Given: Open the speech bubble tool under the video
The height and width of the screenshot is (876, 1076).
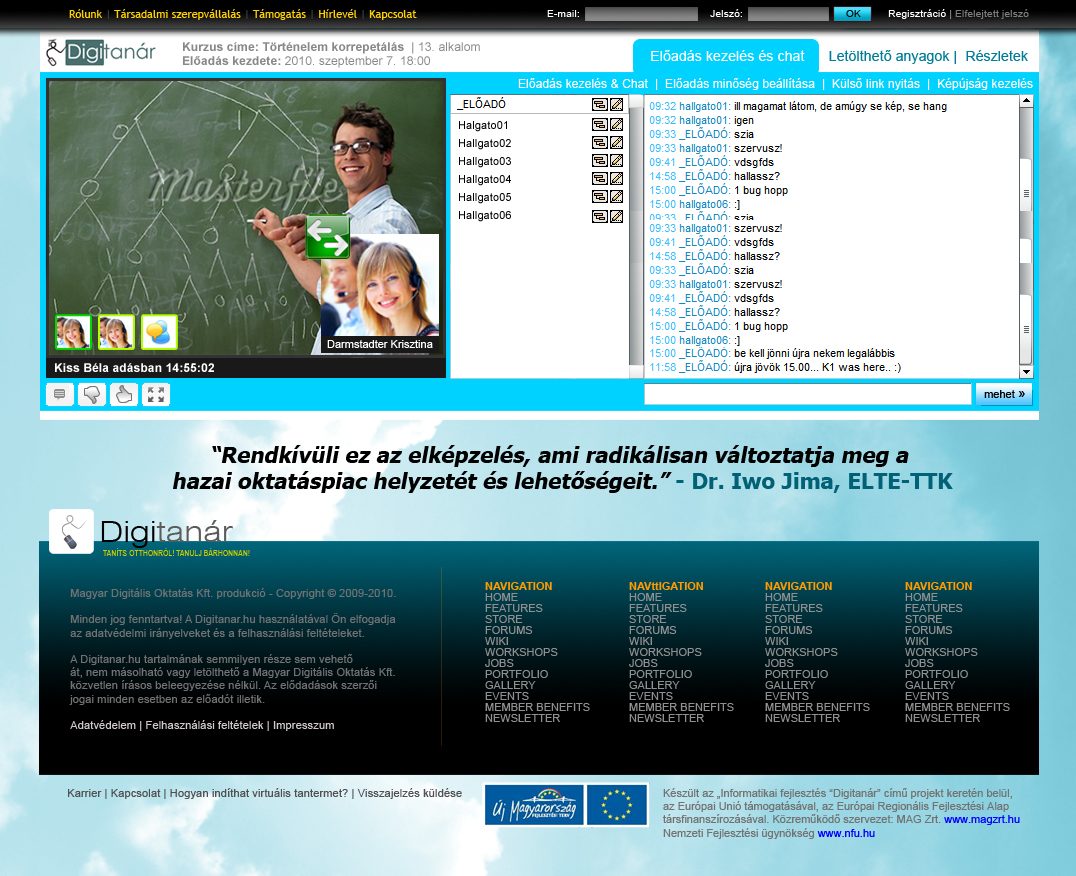Looking at the screenshot, I should [x=59, y=394].
